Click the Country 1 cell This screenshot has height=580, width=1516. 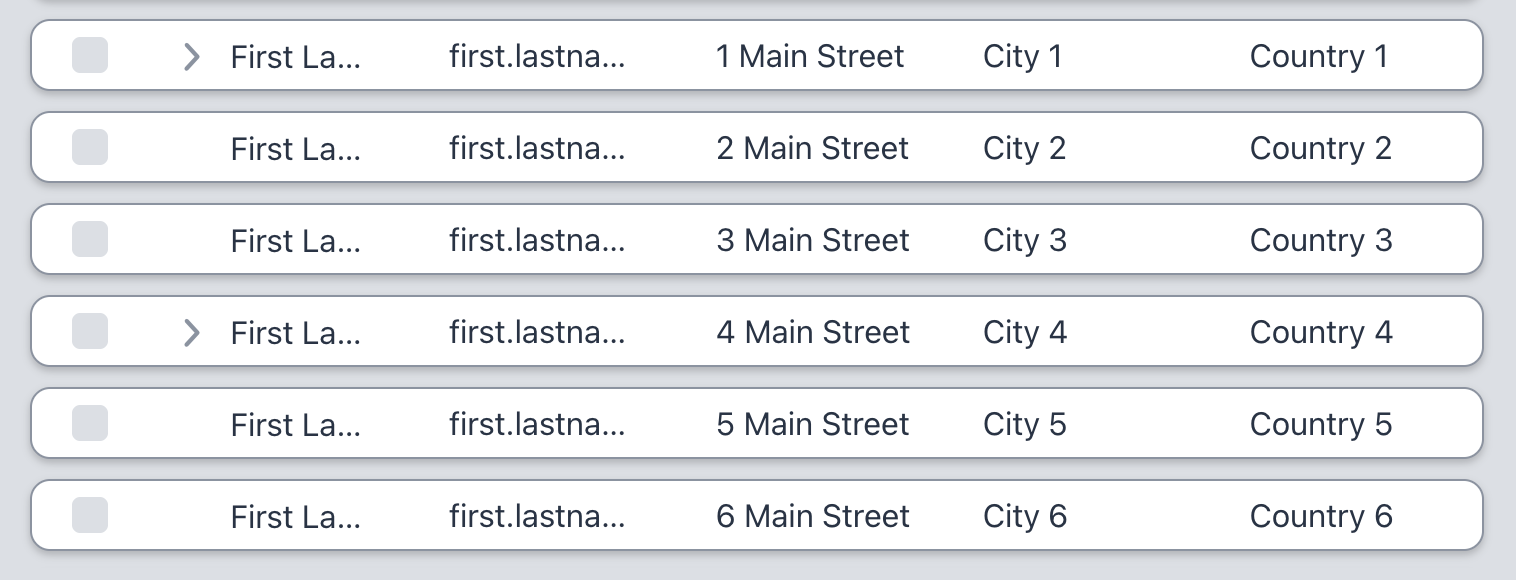(1319, 57)
